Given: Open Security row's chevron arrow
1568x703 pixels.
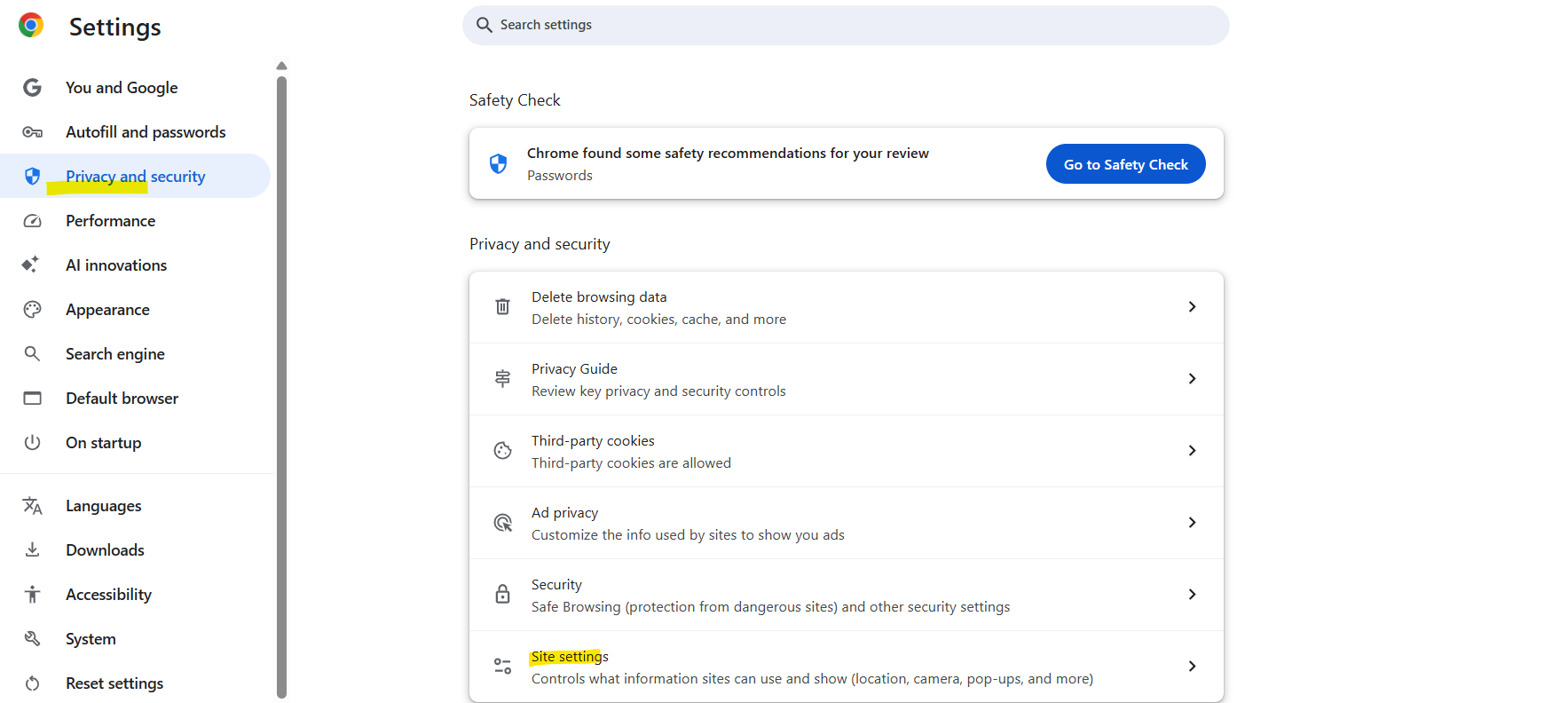Looking at the screenshot, I should [1192, 594].
